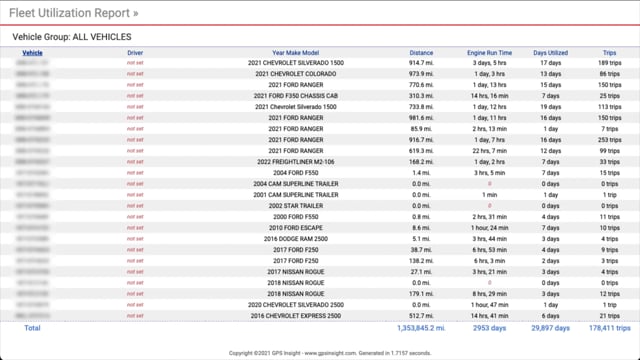Click the total distance 1,353,845.2 mi.

(421, 328)
